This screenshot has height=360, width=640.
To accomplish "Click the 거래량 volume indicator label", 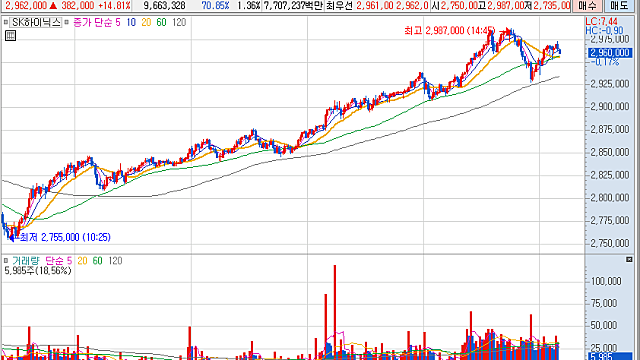I will tap(26, 260).
